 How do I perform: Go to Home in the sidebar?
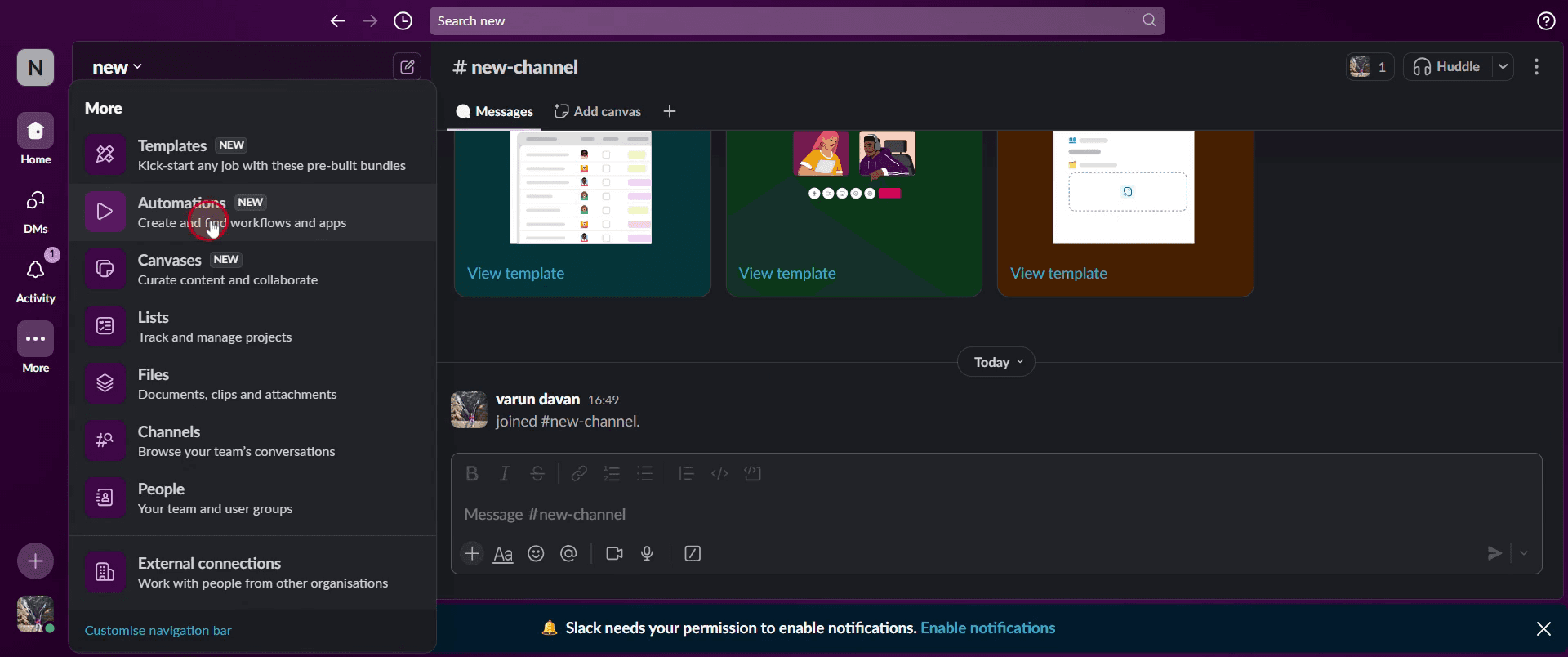point(35,139)
